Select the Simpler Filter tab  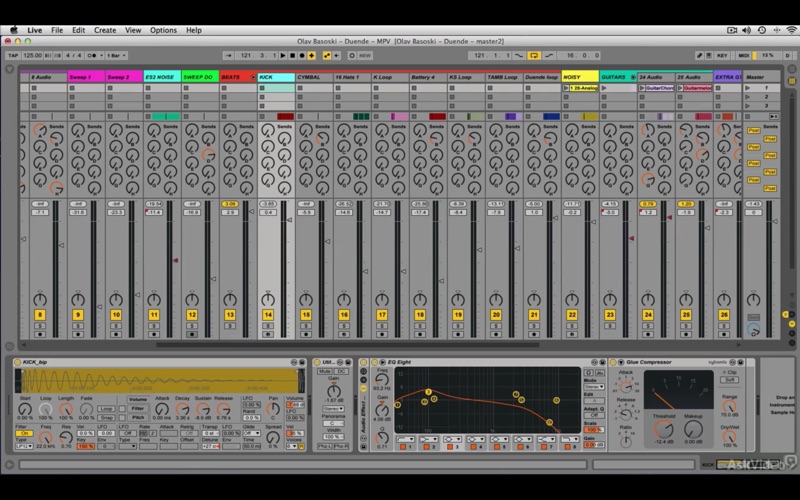[x=138, y=408]
